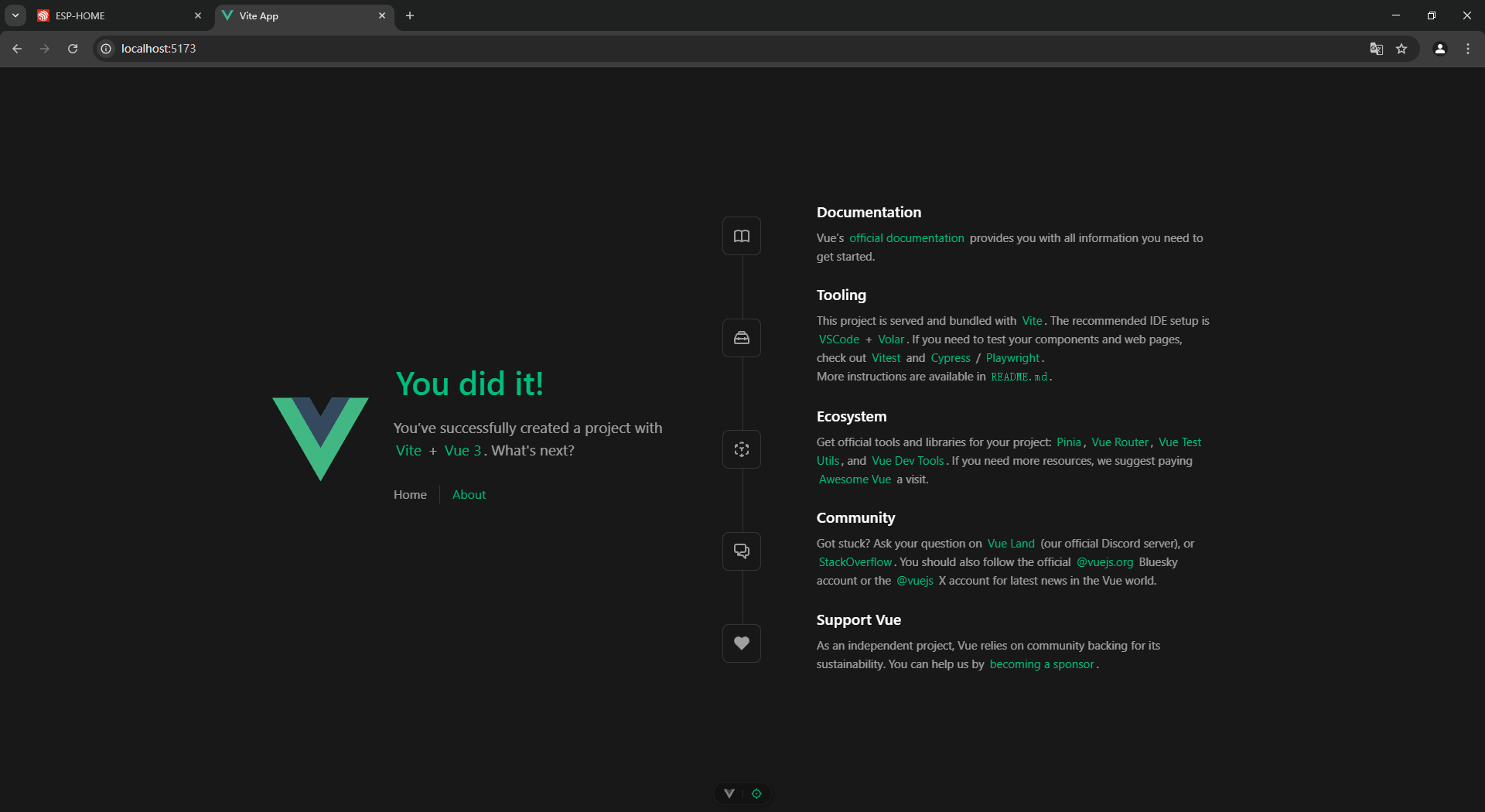Click the Community chat bubbles icon
Viewport: 1485px width, 812px height.
tap(741, 551)
